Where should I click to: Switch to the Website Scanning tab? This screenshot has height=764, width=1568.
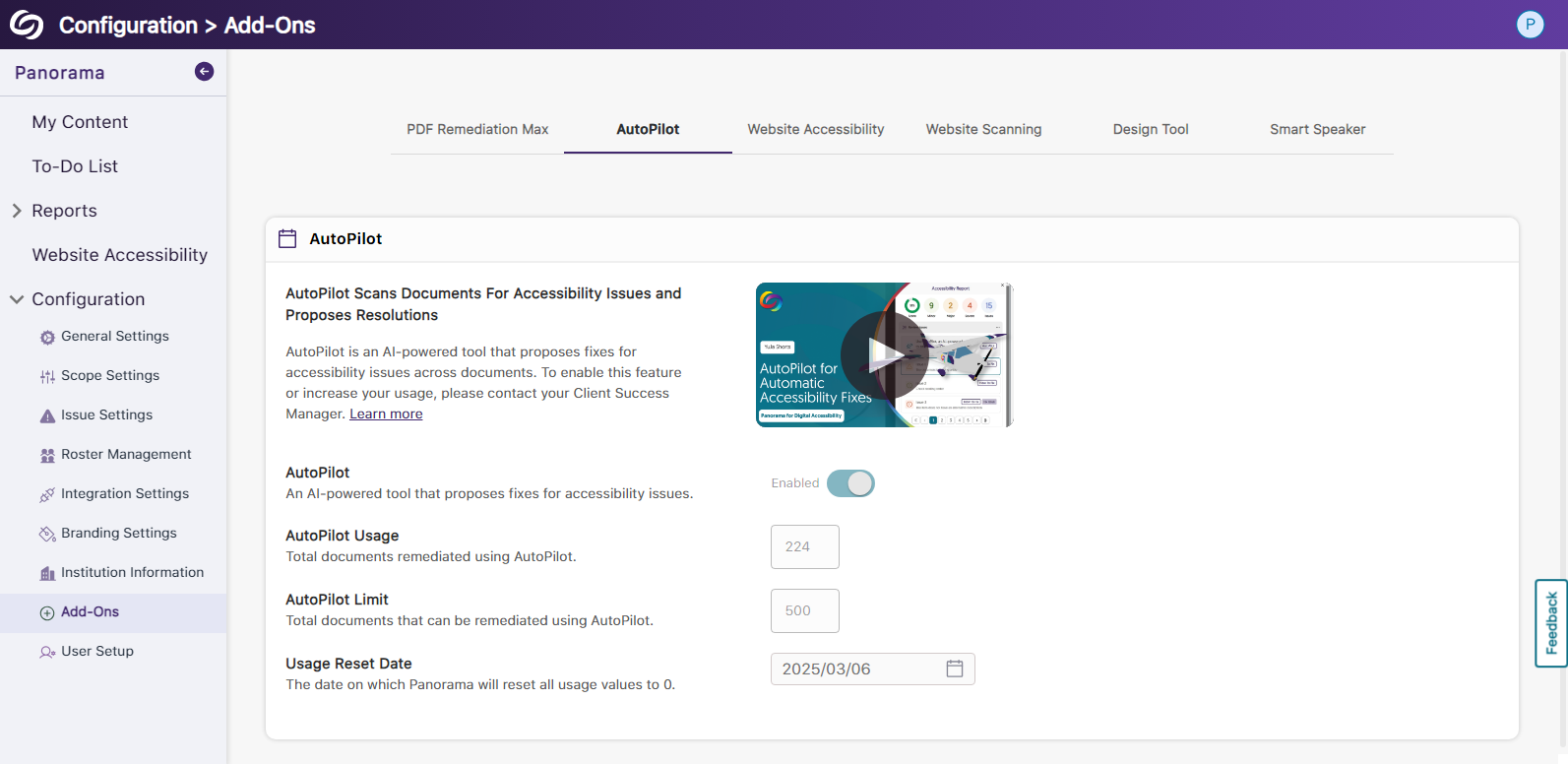point(983,130)
